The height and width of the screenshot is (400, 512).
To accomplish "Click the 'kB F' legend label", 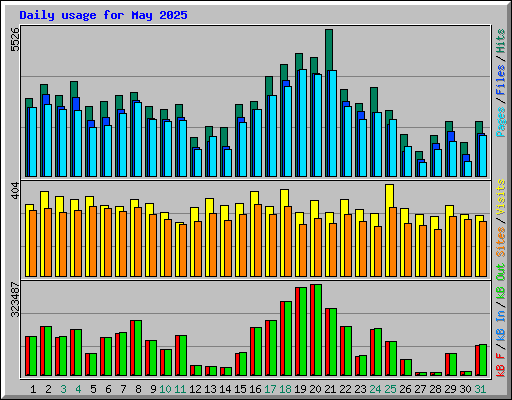I will point(501,365).
